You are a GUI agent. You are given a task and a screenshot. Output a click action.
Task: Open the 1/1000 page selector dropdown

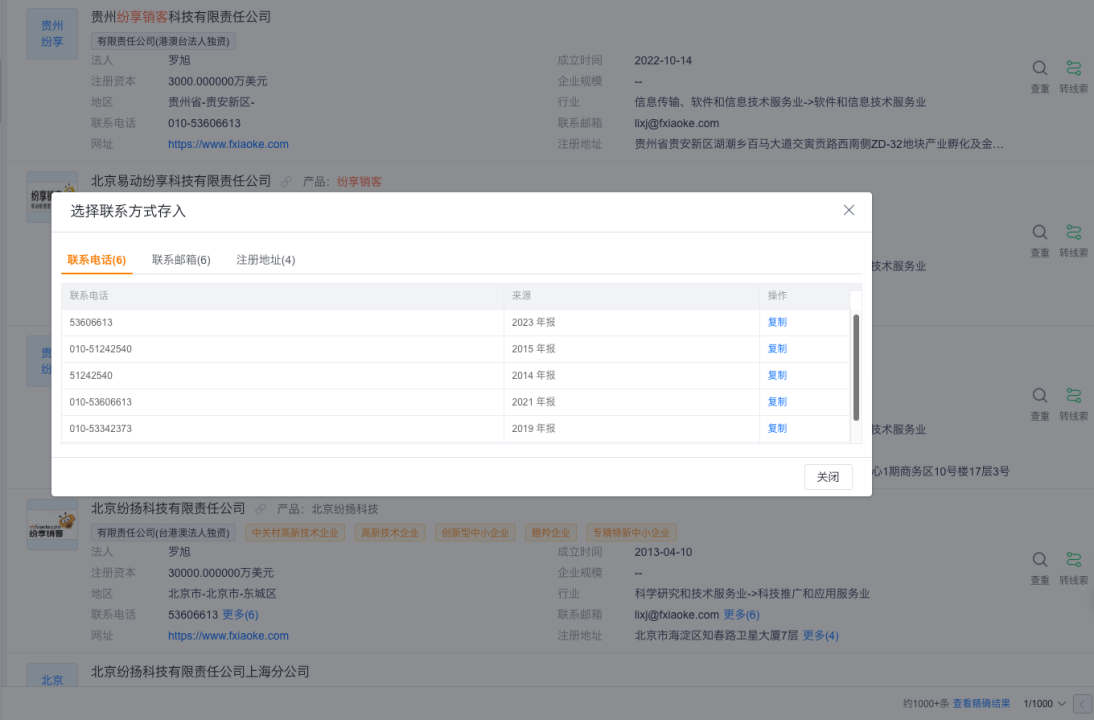click(1044, 703)
